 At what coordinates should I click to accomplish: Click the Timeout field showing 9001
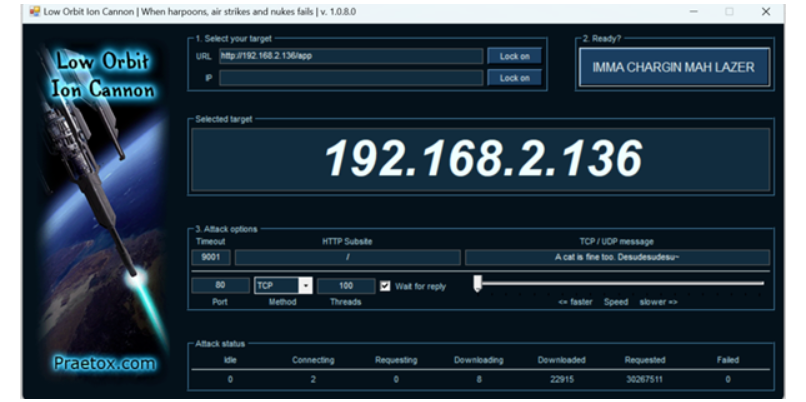point(211,257)
